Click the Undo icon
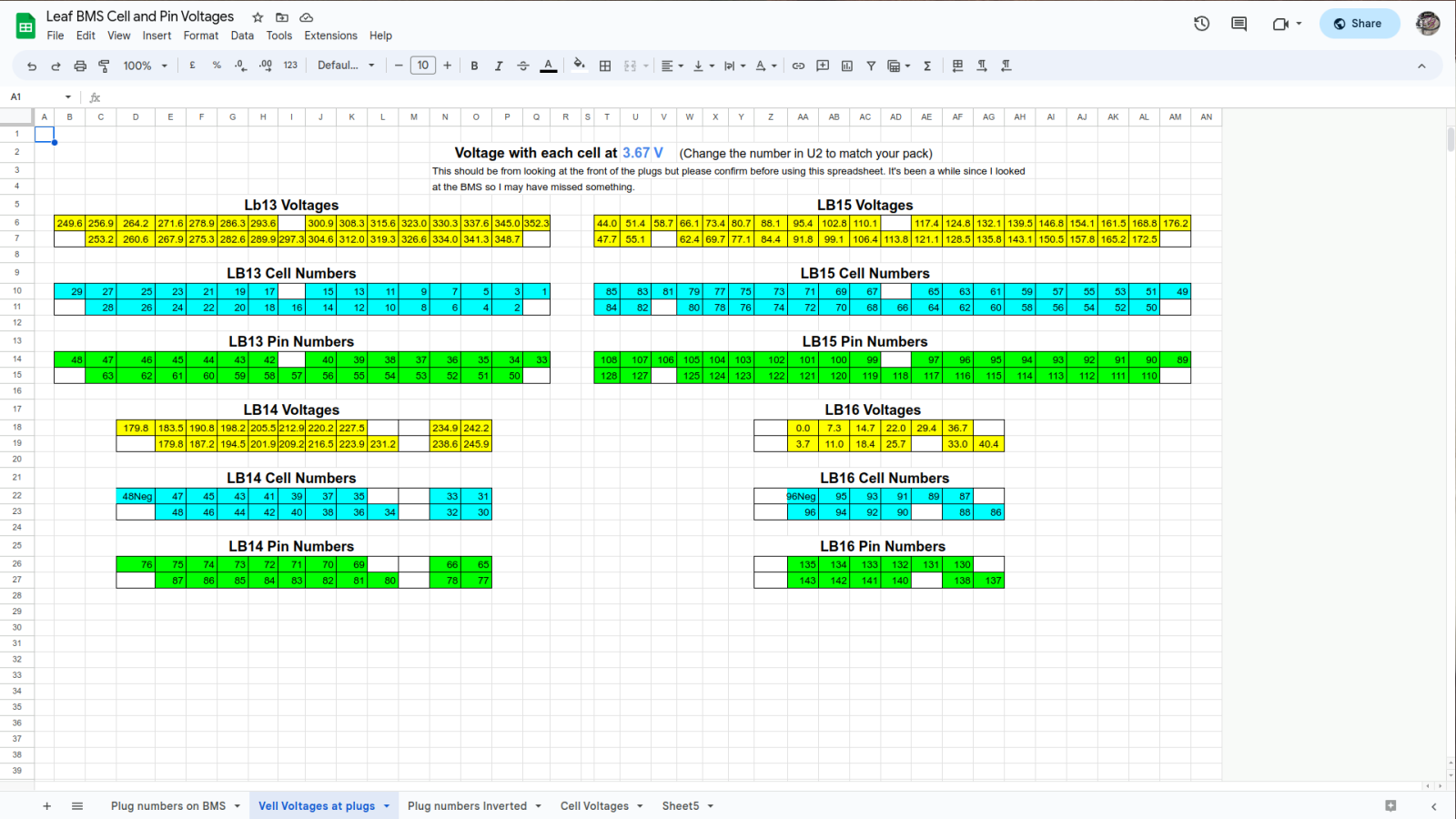 (32, 66)
